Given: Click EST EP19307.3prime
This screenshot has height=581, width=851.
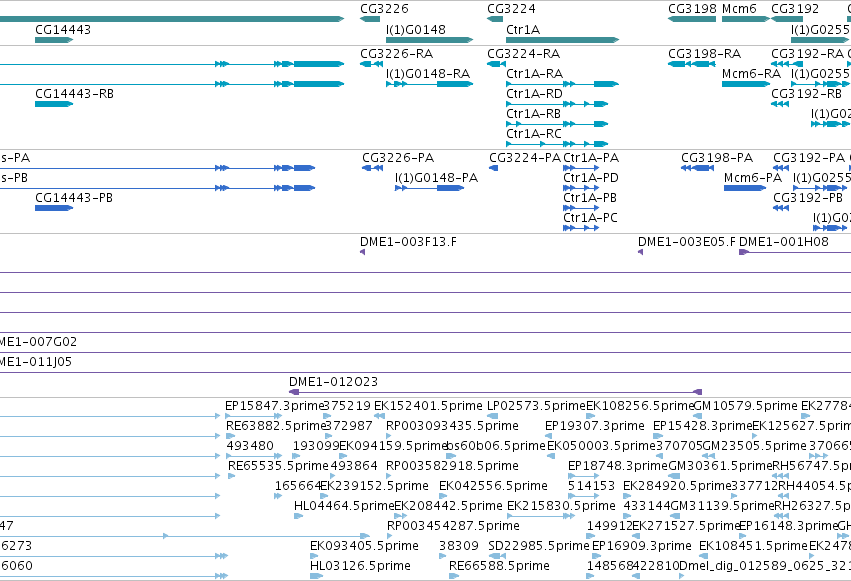Looking at the screenshot, I should click(x=548, y=436).
